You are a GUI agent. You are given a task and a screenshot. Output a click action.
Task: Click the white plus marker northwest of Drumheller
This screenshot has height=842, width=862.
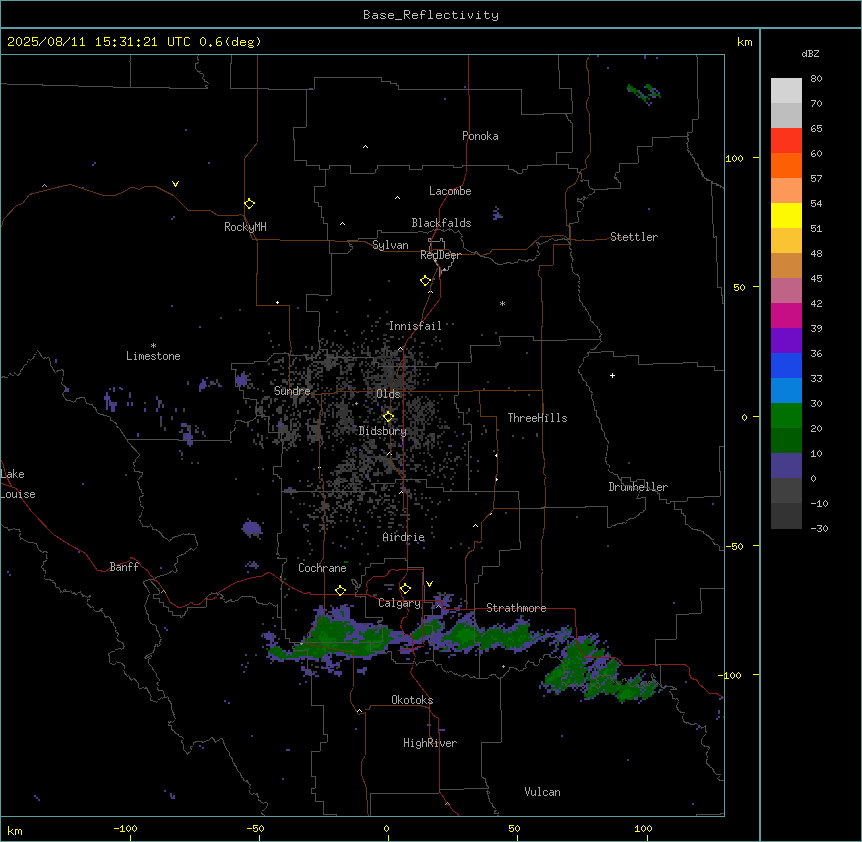tap(612, 375)
